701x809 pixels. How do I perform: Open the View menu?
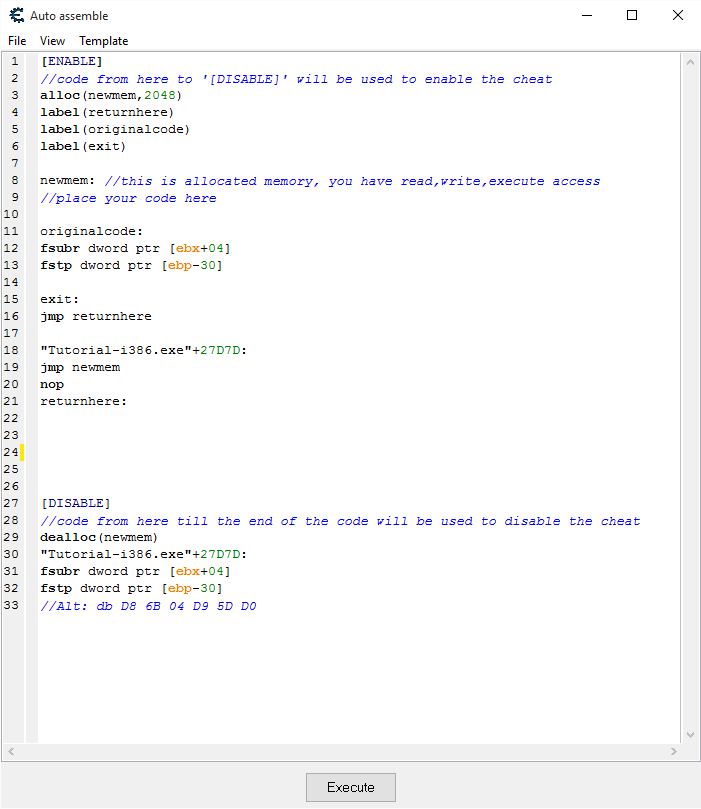coord(52,41)
